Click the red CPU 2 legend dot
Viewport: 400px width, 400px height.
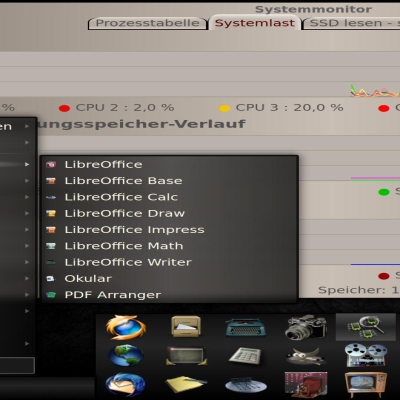(64, 108)
